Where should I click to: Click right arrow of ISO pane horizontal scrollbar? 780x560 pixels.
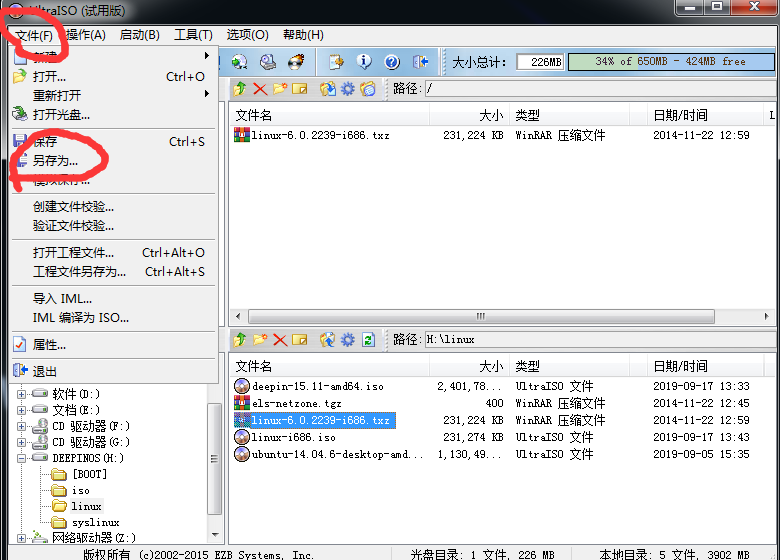(x=766, y=316)
